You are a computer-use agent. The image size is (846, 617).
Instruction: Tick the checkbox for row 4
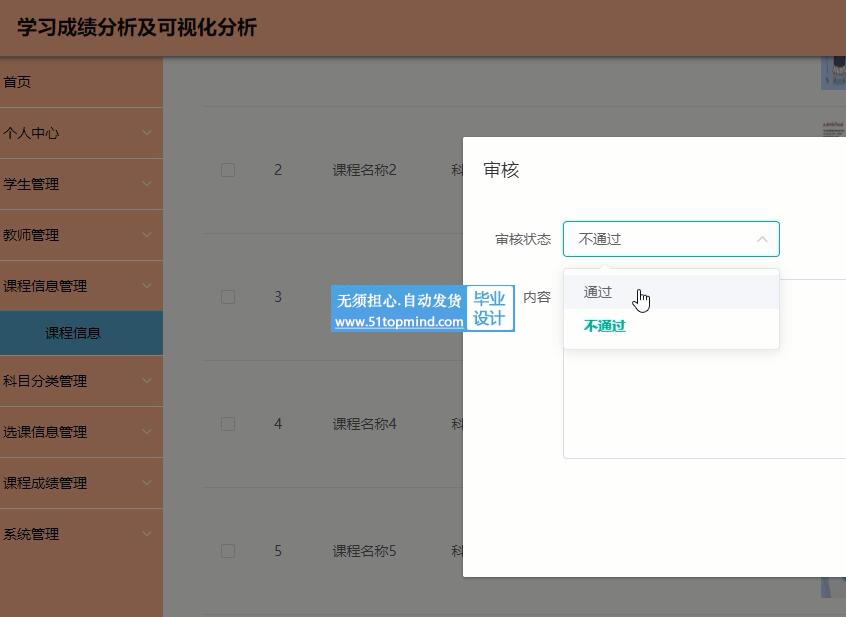pyautogui.click(x=228, y=424)
